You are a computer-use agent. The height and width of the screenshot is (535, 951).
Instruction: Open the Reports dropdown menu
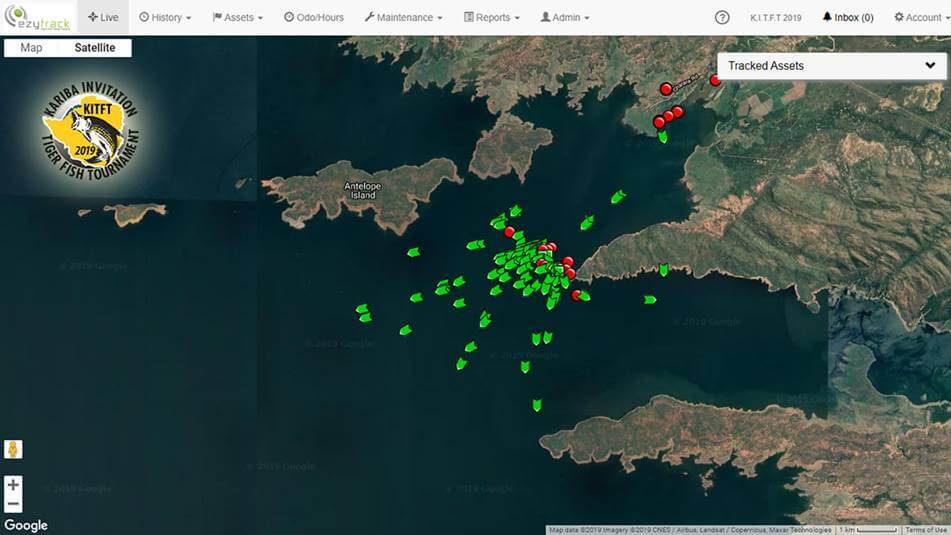(x=493, y=17)
